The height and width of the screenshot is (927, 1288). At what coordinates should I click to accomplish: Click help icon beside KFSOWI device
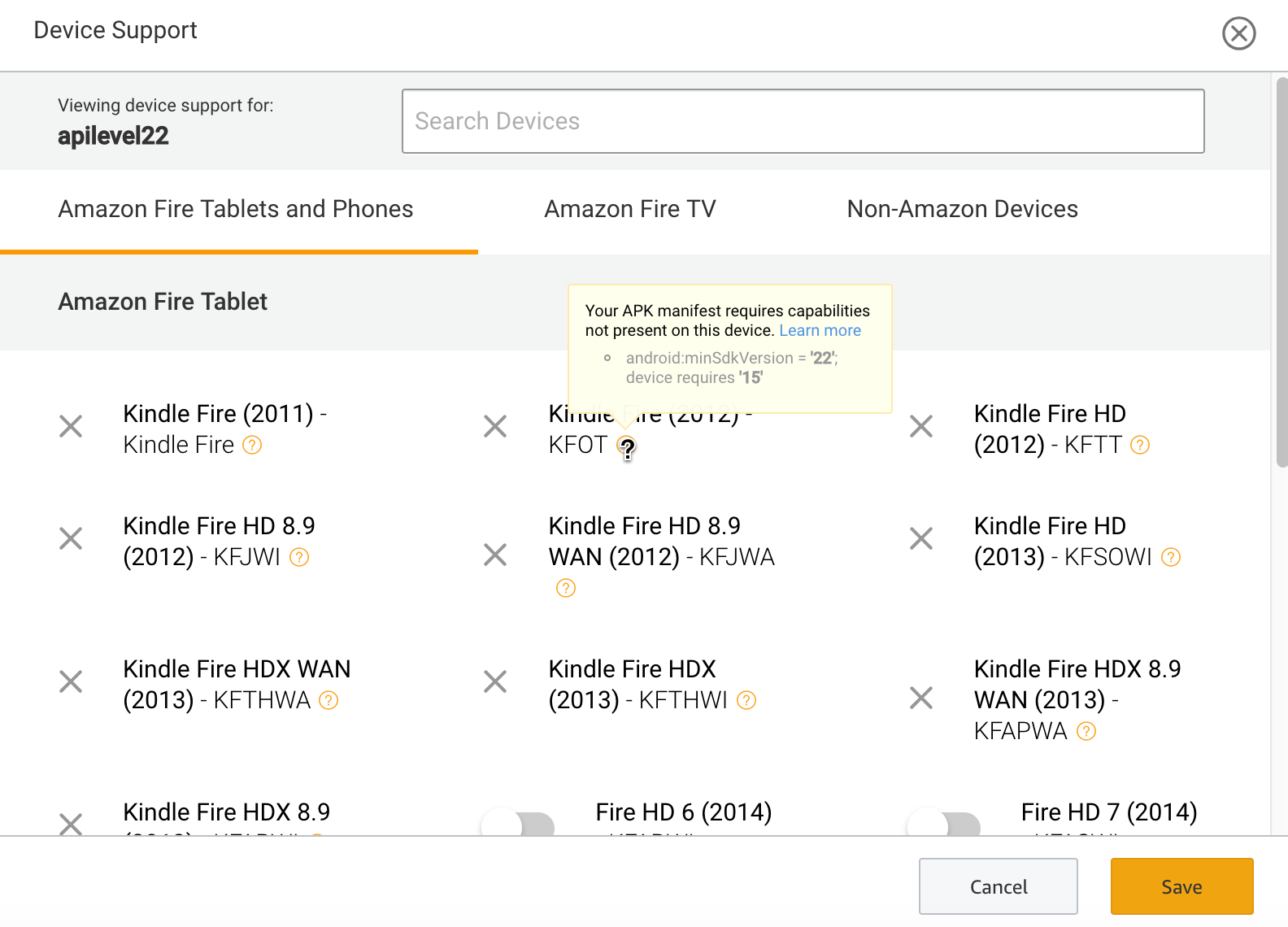pyautogui.click(x=1170, y=557)
